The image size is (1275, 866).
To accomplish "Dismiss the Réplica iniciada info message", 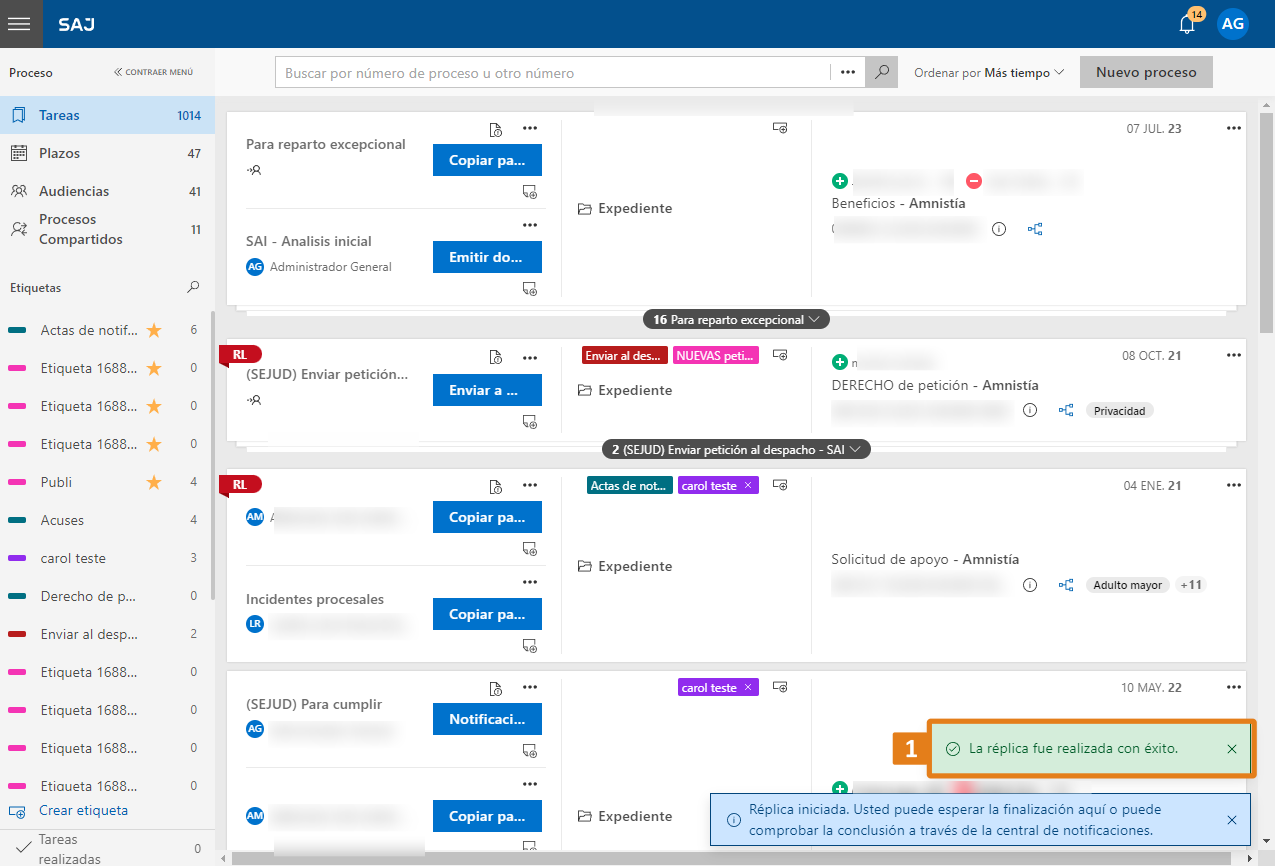I will click(1232, 820).
